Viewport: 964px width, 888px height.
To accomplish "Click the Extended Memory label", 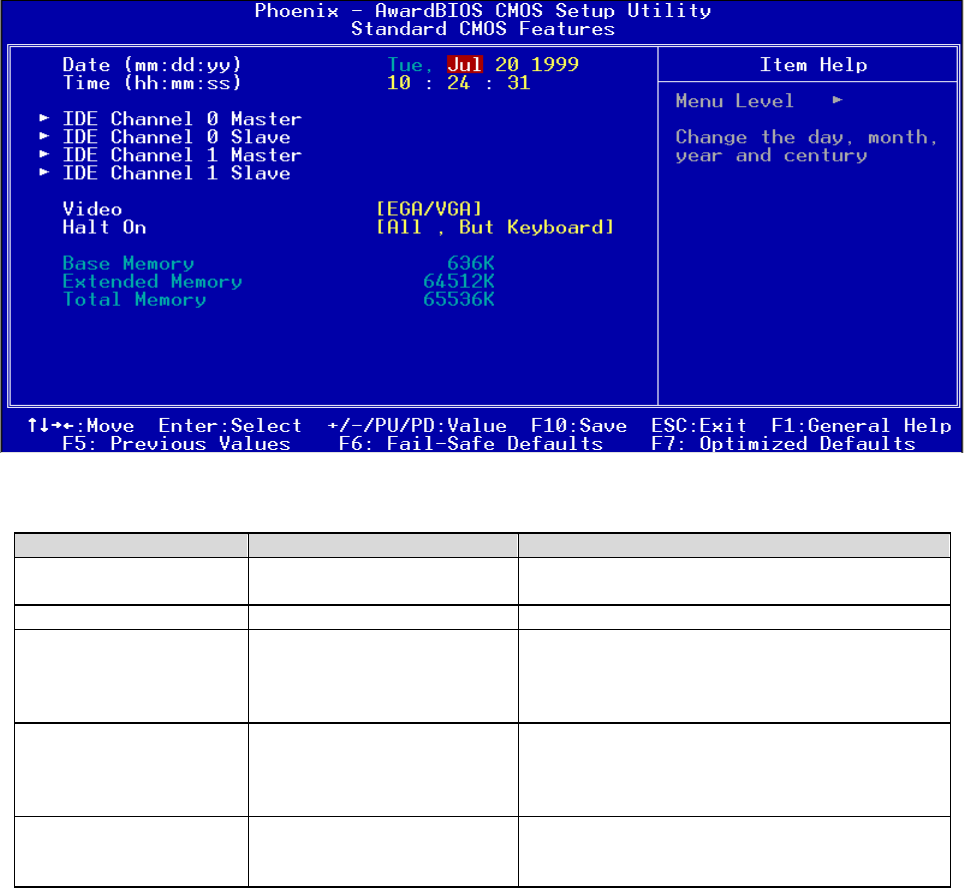I will click(x=152, y=281).
